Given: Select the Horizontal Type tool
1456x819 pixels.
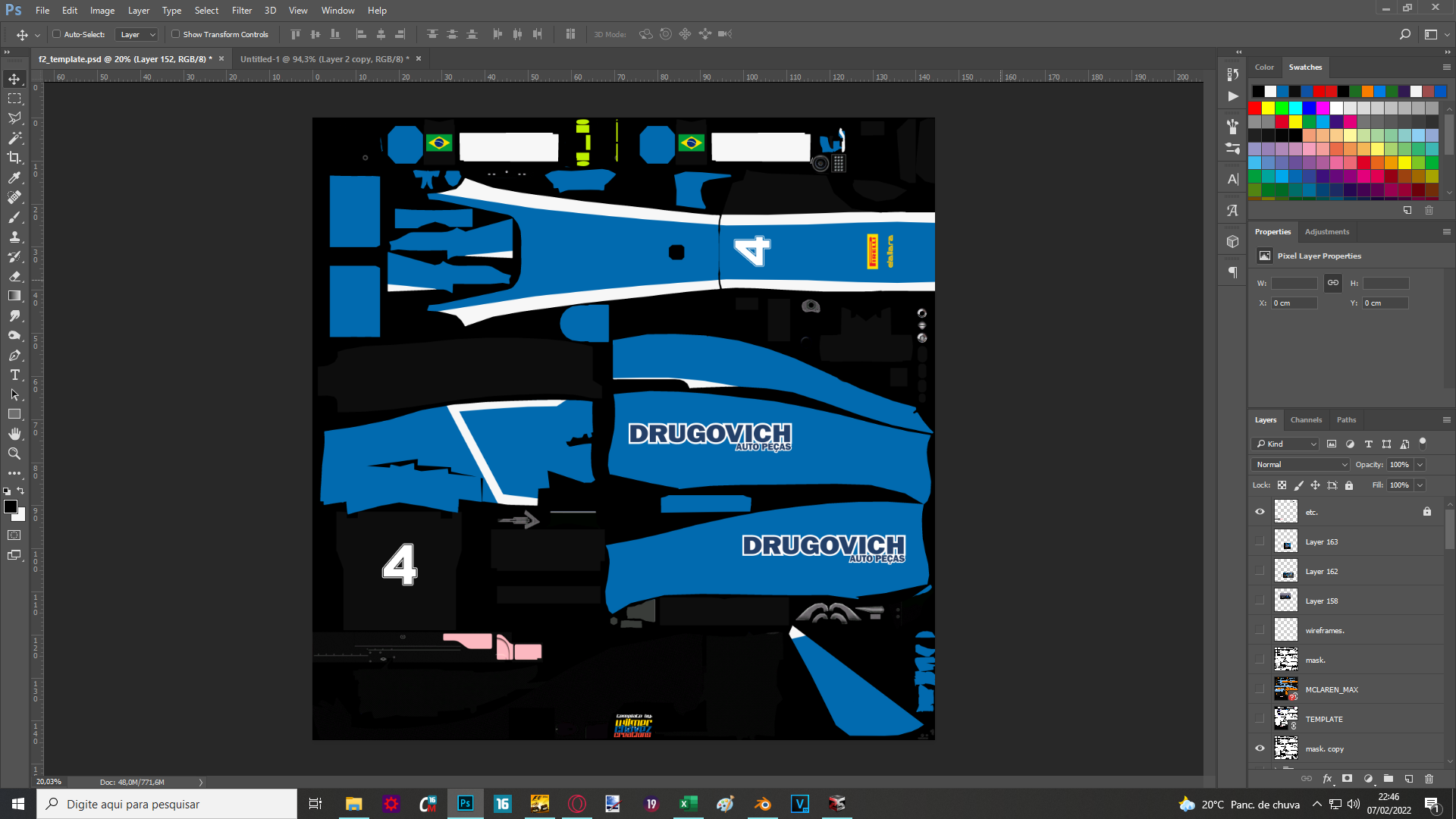Looking at the screenshot, I should tap(14, 375).
